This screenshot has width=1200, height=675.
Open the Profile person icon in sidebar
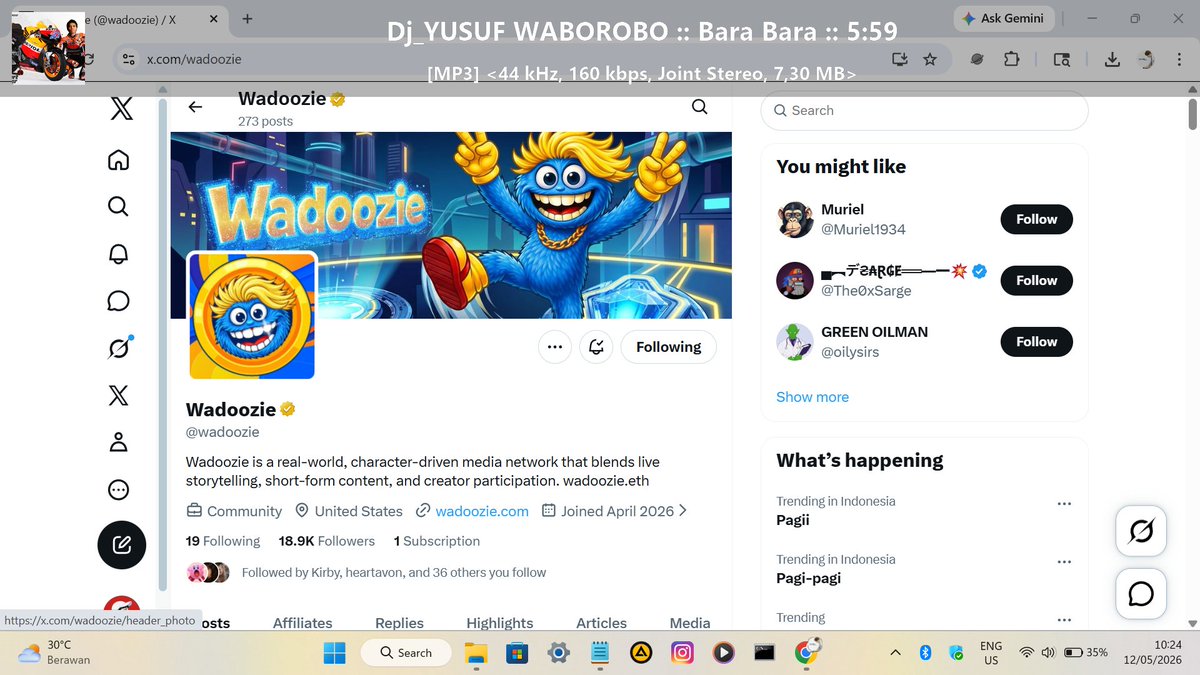coord(118,442)
